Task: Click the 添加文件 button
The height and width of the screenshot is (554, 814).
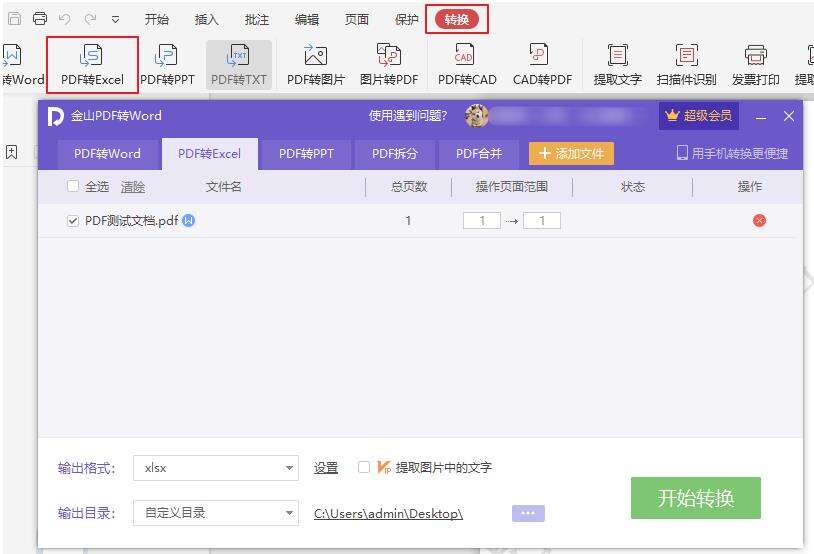Action: (x=571, y=154)
